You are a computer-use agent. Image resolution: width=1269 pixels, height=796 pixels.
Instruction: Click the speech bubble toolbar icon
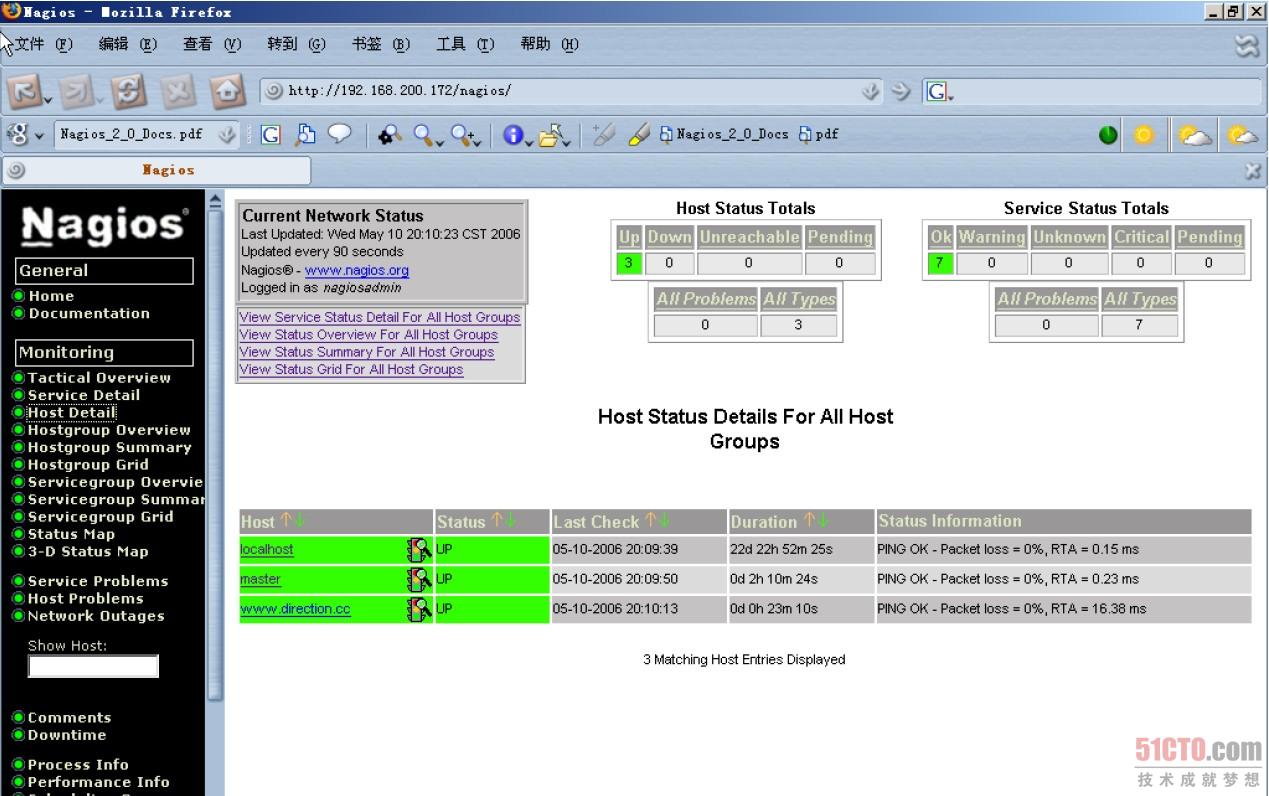(x=340, y=133)
